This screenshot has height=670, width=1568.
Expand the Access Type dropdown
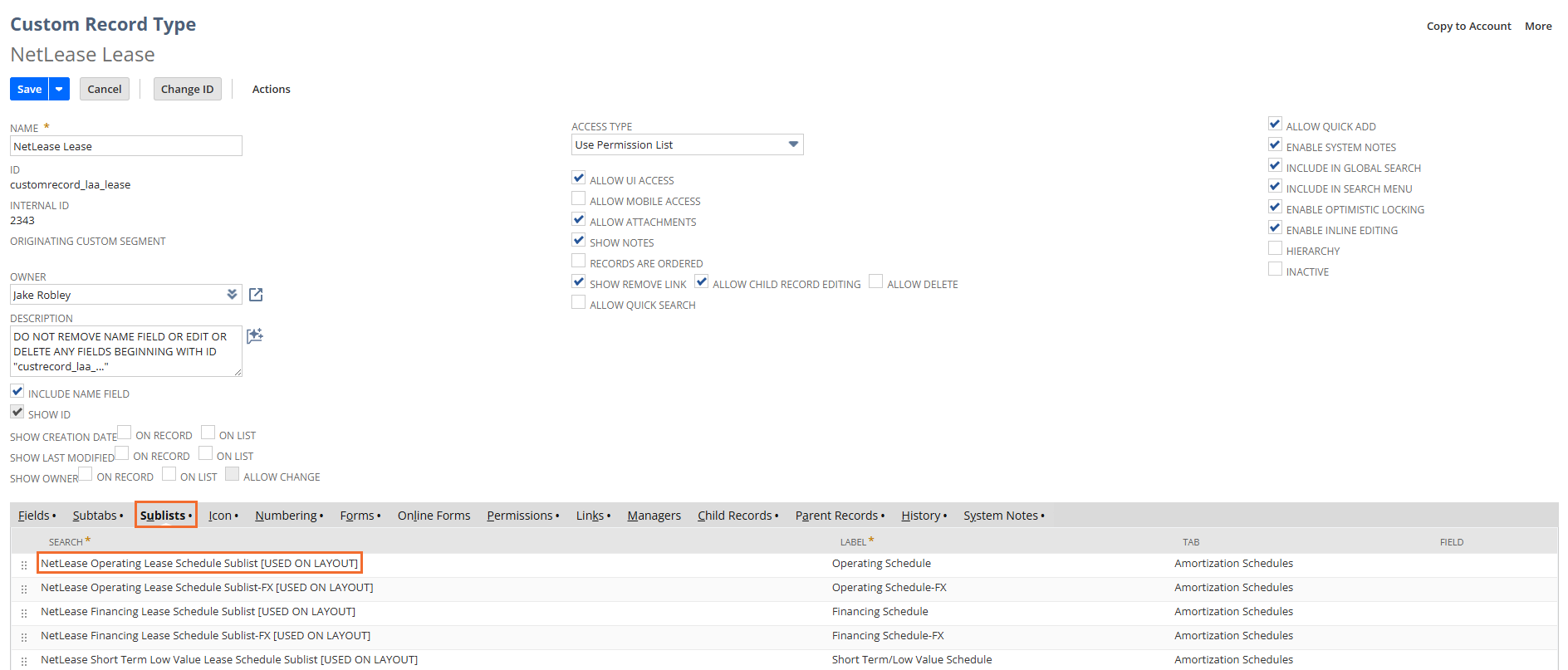[793, 144]
